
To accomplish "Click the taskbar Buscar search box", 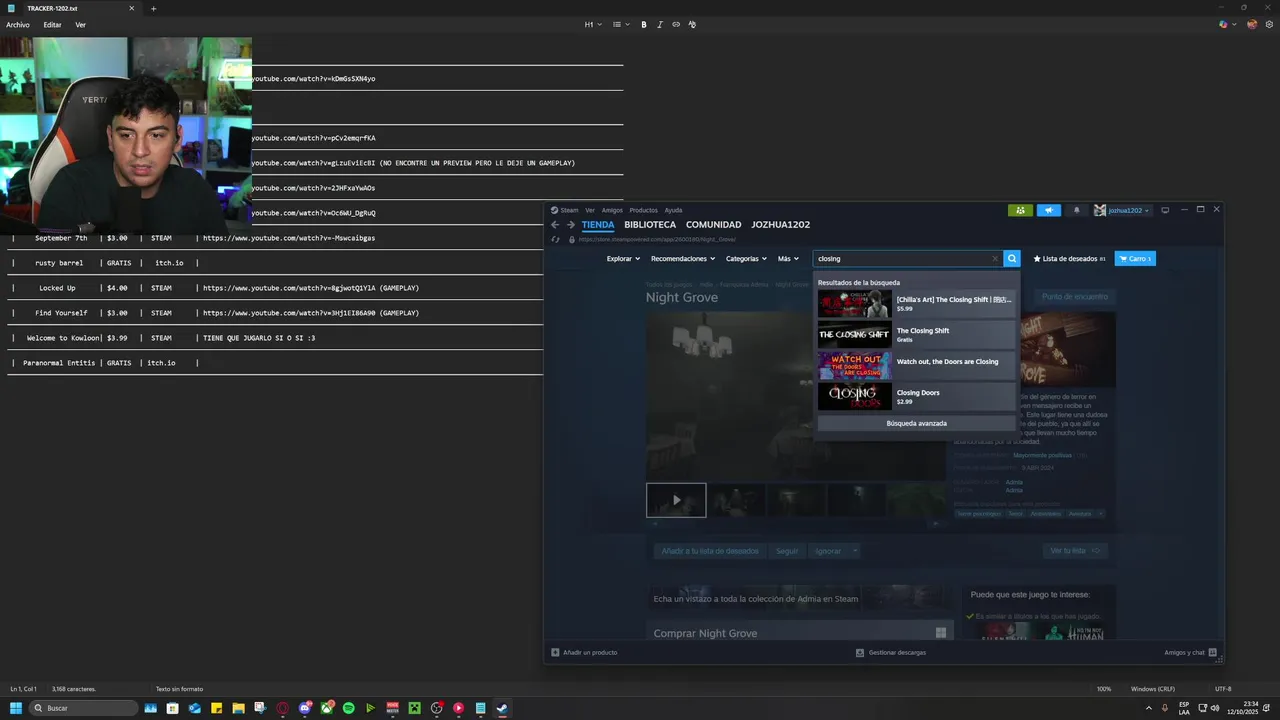I will coord(84,708).
